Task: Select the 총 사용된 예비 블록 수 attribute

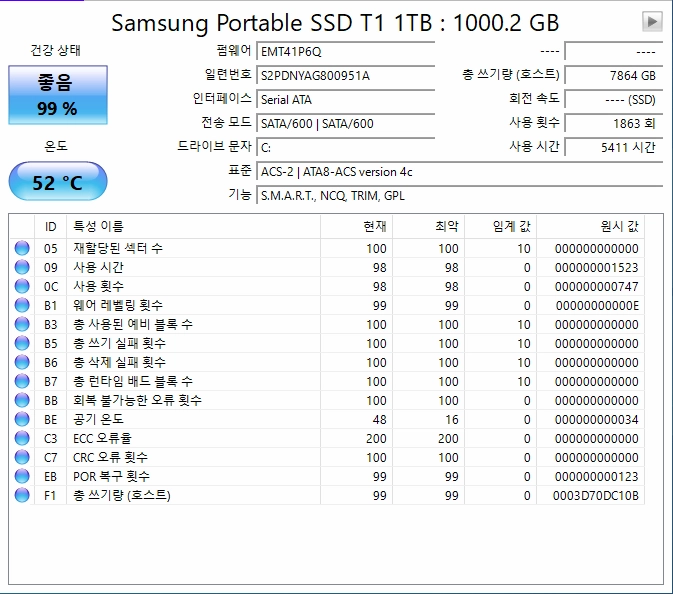Action: (133, 324)
